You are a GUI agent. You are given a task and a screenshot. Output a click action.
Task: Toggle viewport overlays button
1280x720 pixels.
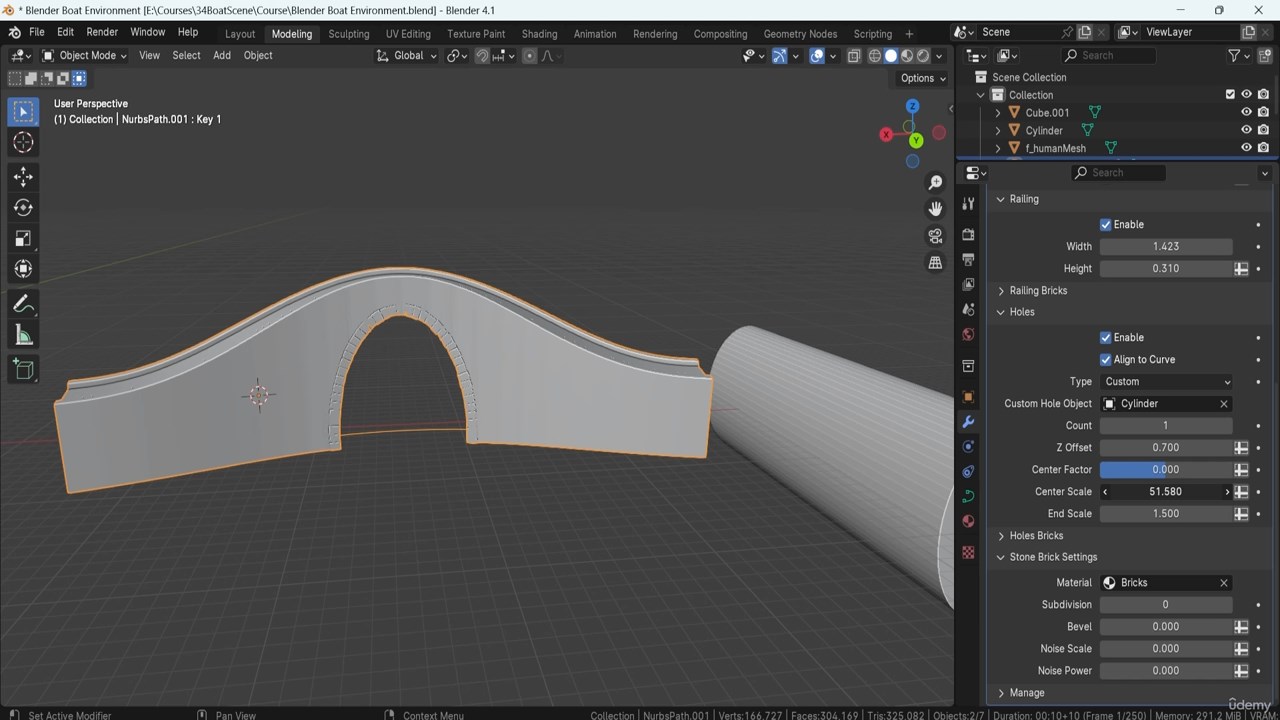pos(817,56)
